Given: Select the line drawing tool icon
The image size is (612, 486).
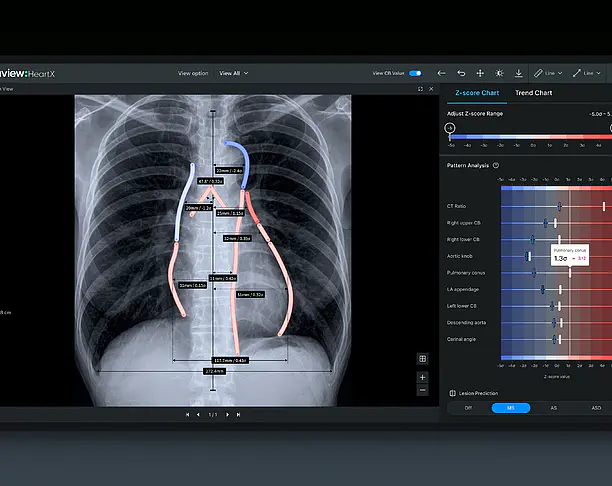Looking at the screenshot, I should pos(576,73).
